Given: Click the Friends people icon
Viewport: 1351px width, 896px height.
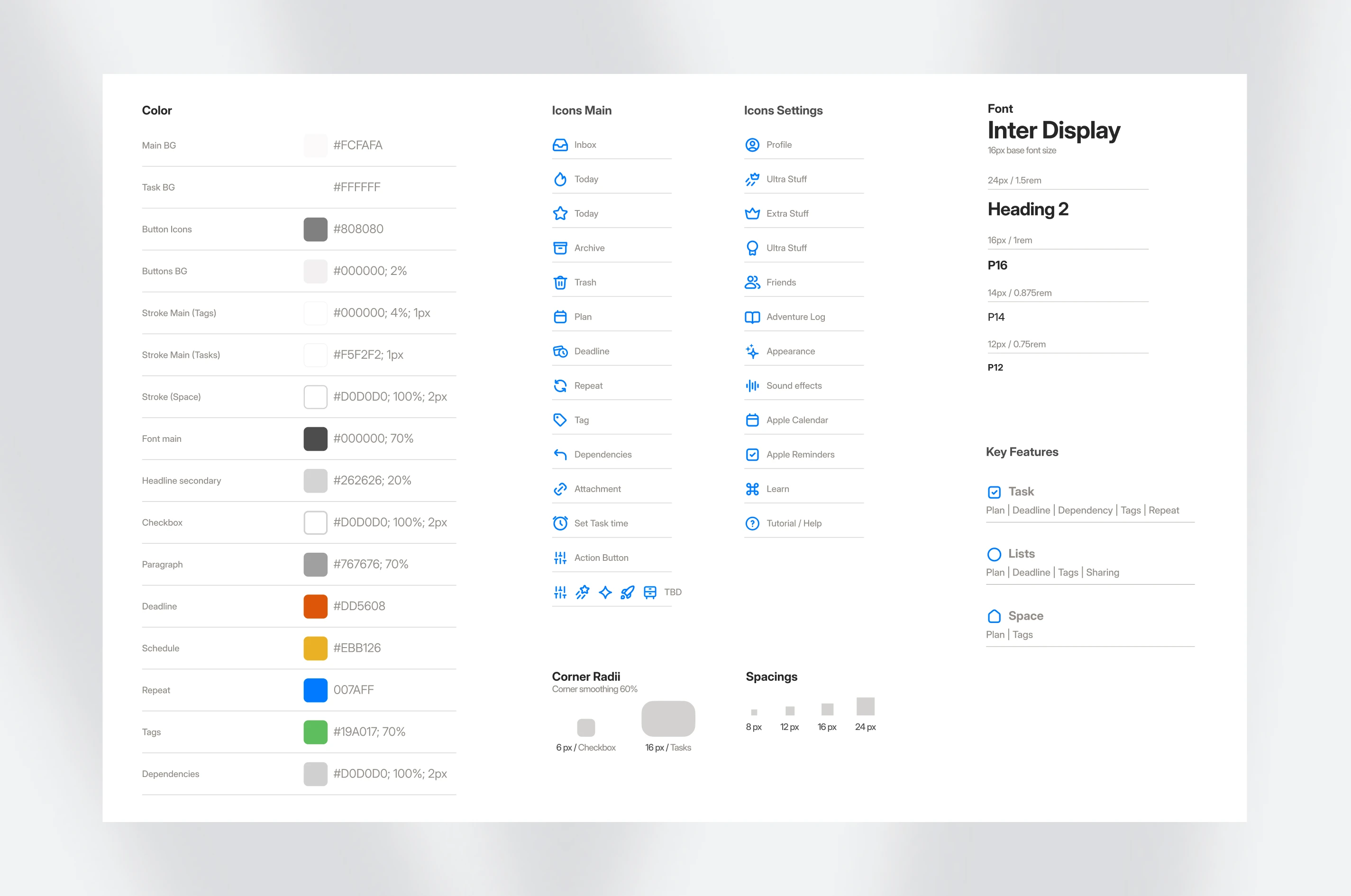Looking at the screenshot, I should 752,282.
